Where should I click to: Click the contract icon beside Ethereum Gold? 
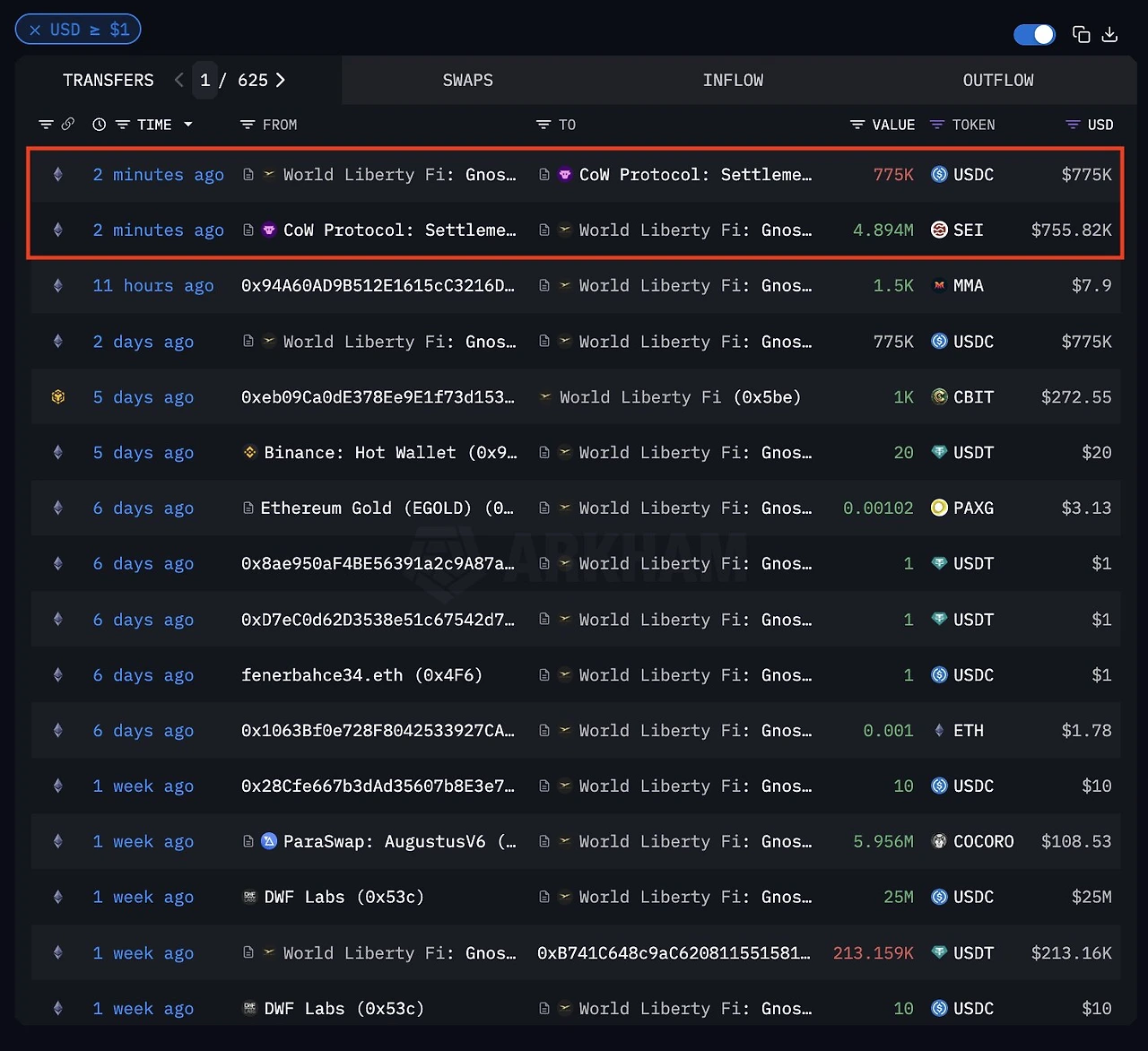pyautogui.click(x=248, y=508)
